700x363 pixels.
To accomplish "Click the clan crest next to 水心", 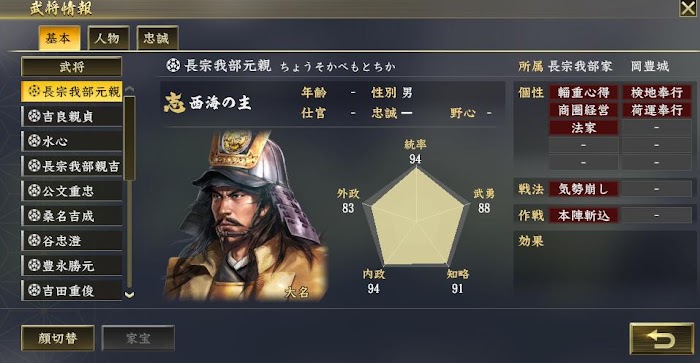I will 34,141.
